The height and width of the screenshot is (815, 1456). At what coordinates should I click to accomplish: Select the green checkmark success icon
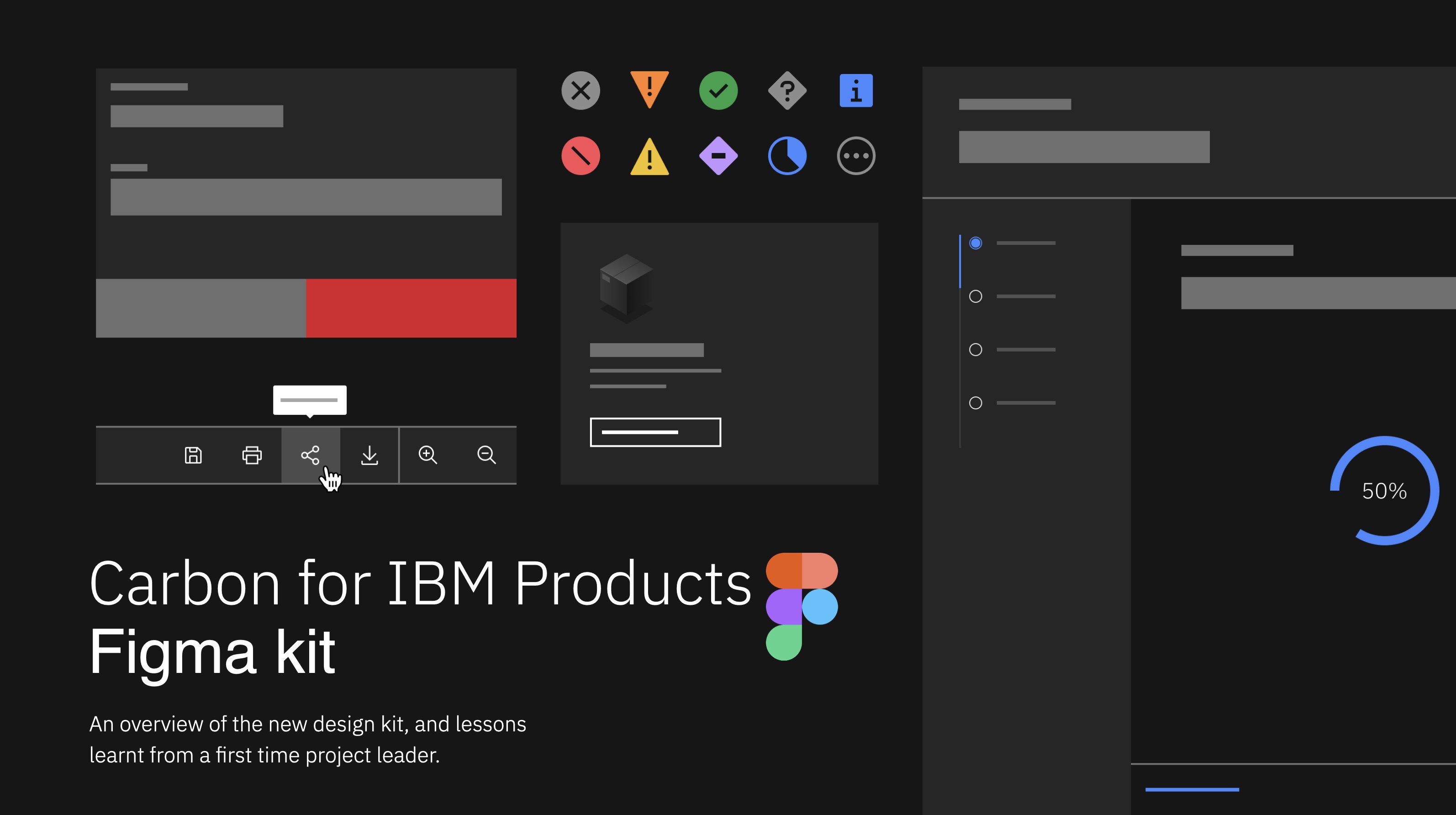click(x=718, y=90)
